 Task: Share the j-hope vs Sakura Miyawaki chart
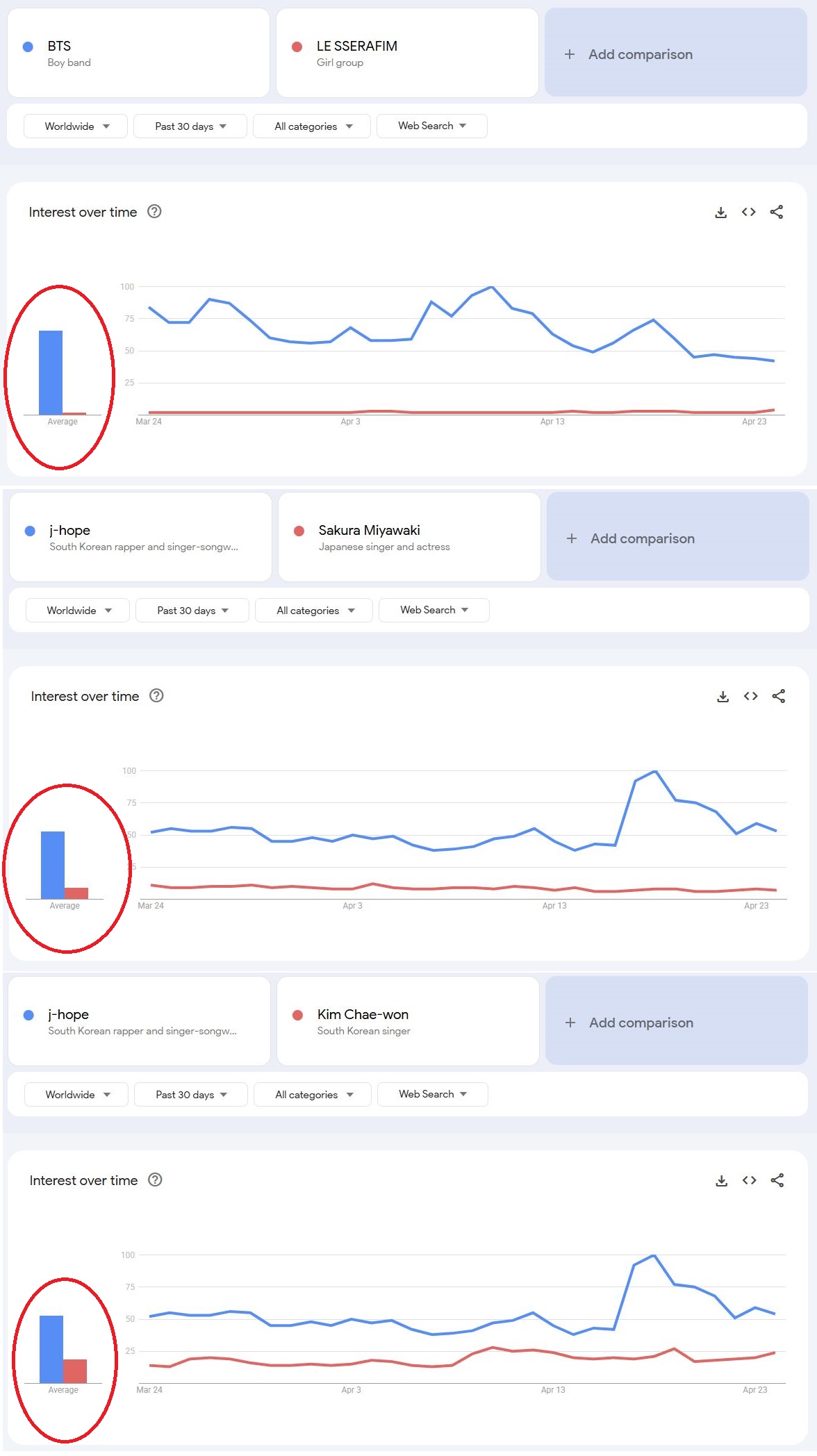[x=779, y=696]
